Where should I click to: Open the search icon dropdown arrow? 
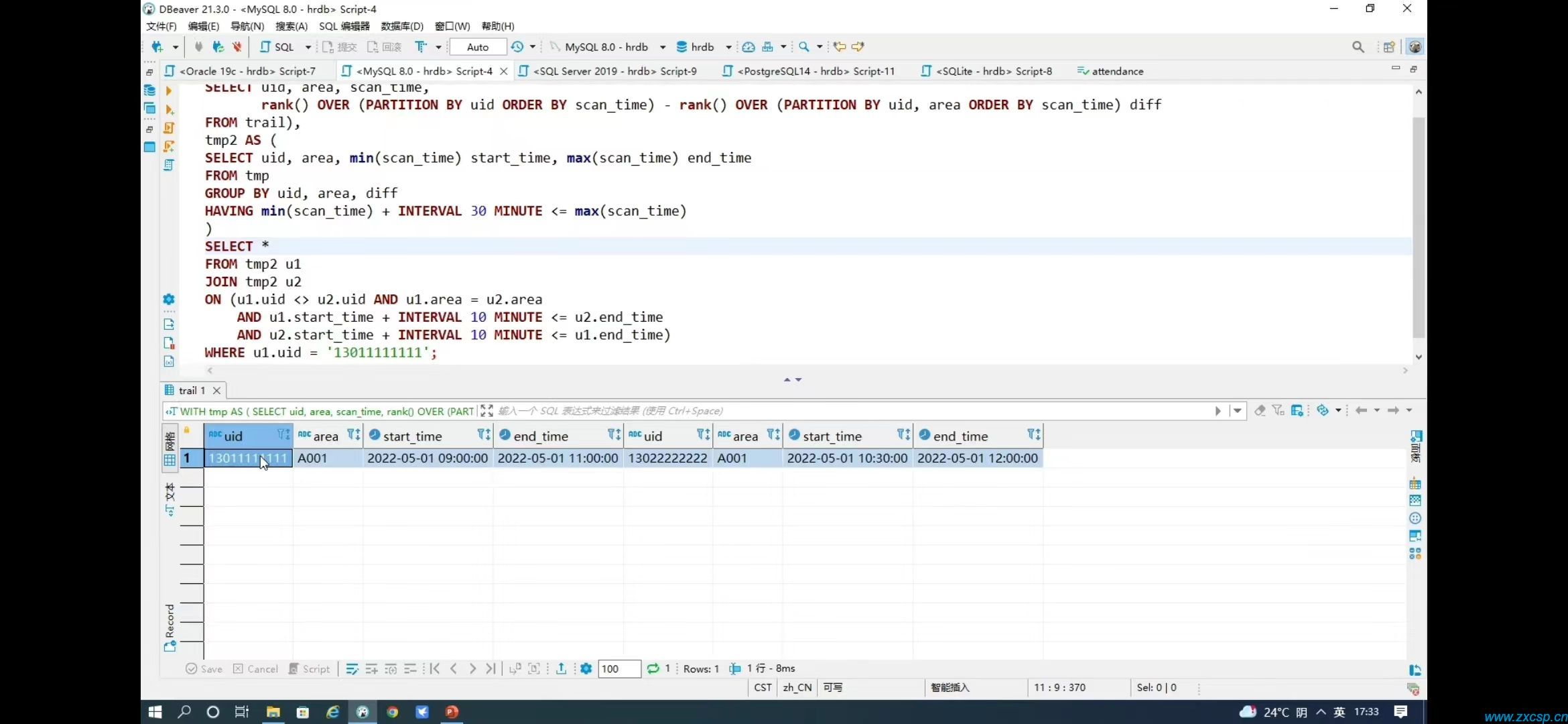tap(820, 47)
